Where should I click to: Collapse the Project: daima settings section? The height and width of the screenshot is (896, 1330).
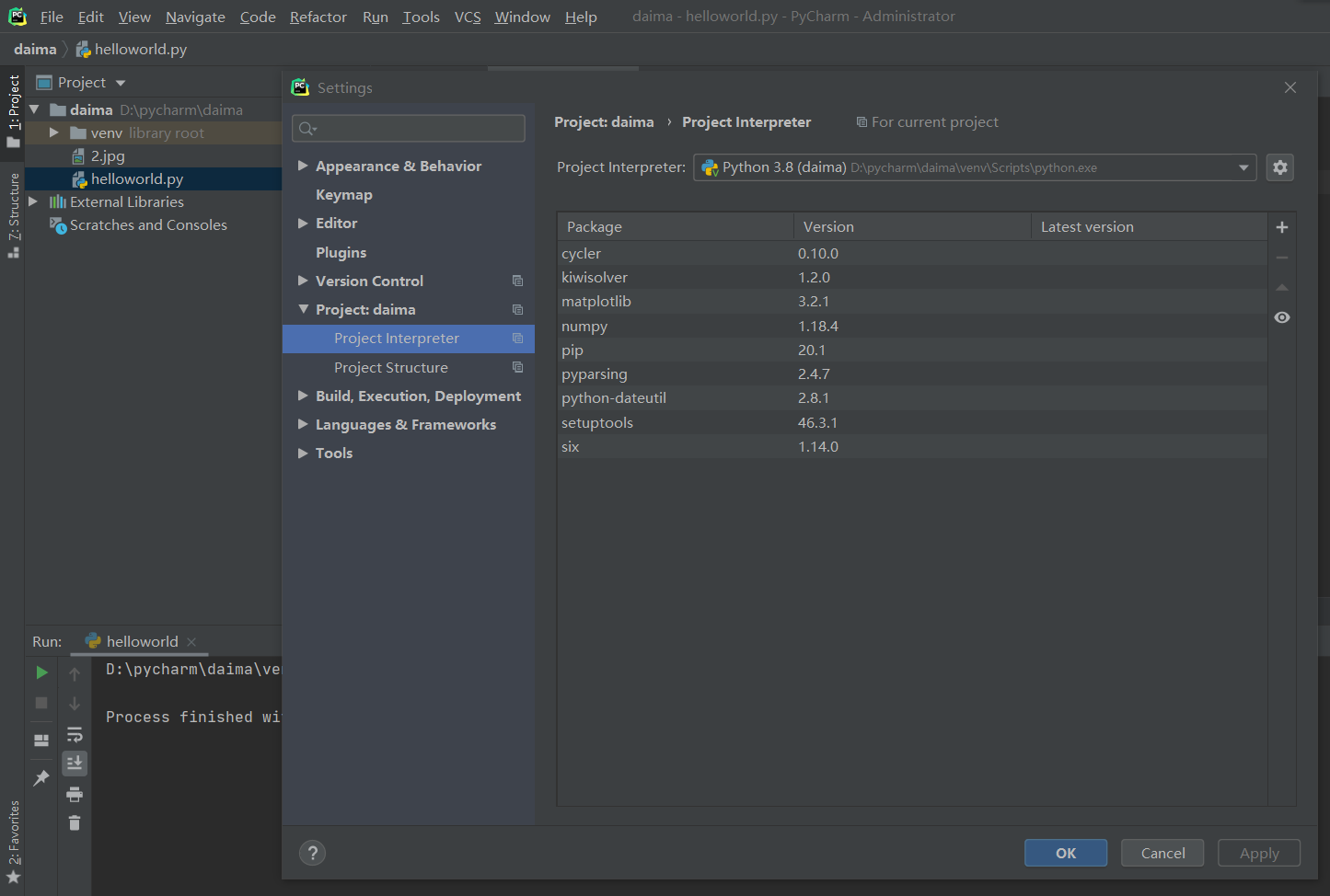click(303, 309)
